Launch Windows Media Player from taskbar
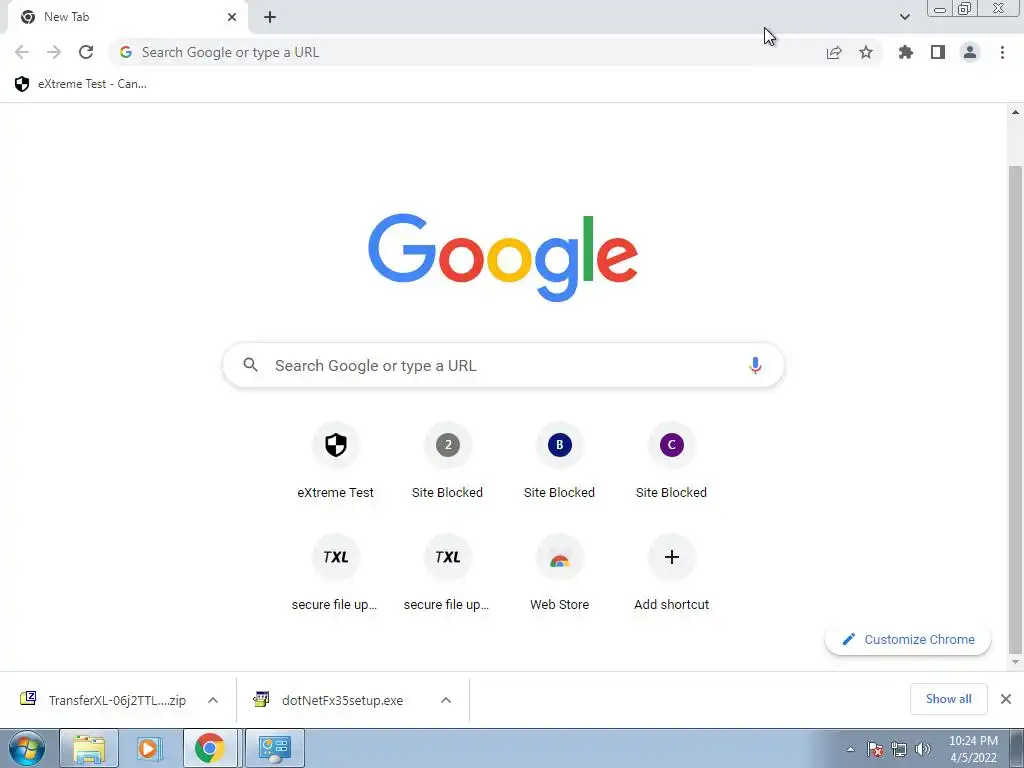The width and height of the screenshot is (1024, 768). click(150, 748)
